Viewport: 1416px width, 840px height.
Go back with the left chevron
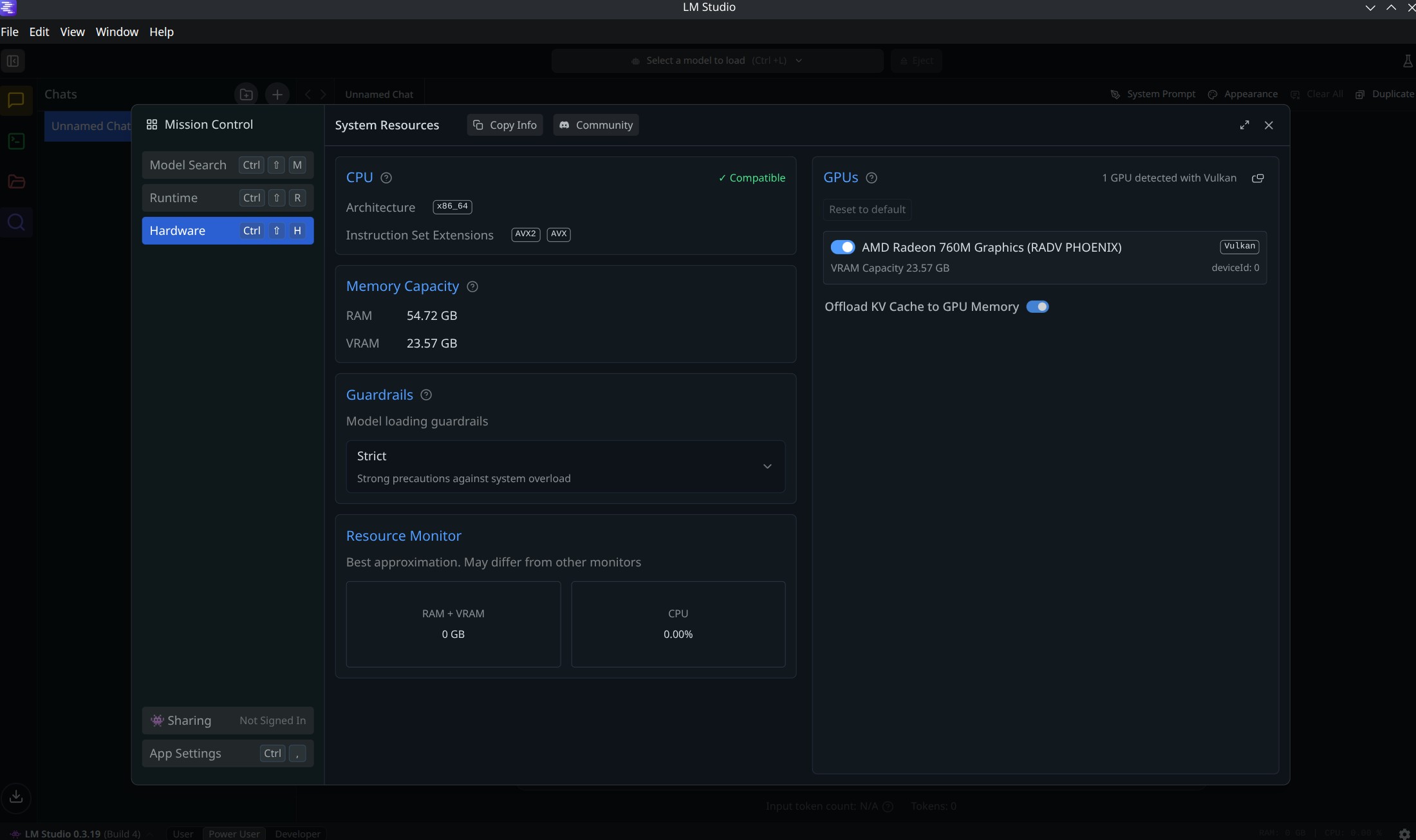308,95
